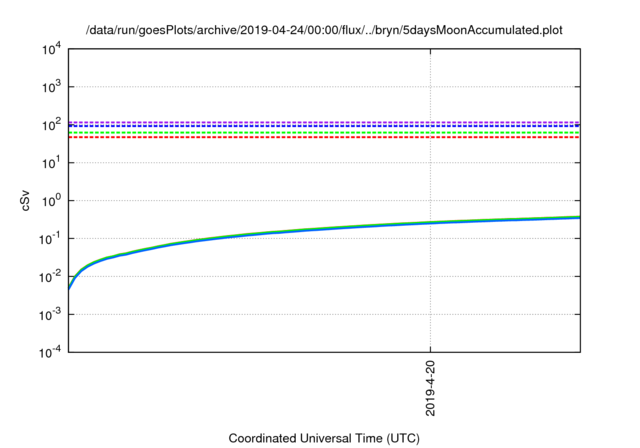Image resolution: width=640 pixels, height=448 pixels.
Task: Click the plot file path title
Action: point(324,30)
